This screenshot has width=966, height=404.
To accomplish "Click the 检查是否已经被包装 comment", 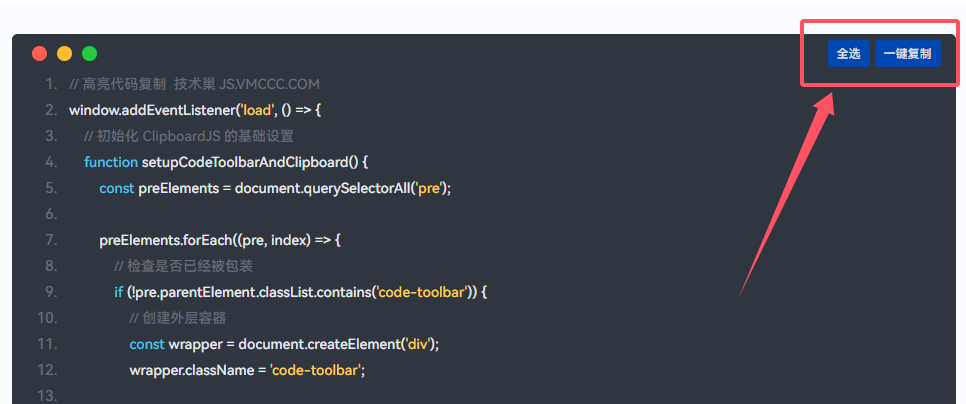I will point(183,266).
